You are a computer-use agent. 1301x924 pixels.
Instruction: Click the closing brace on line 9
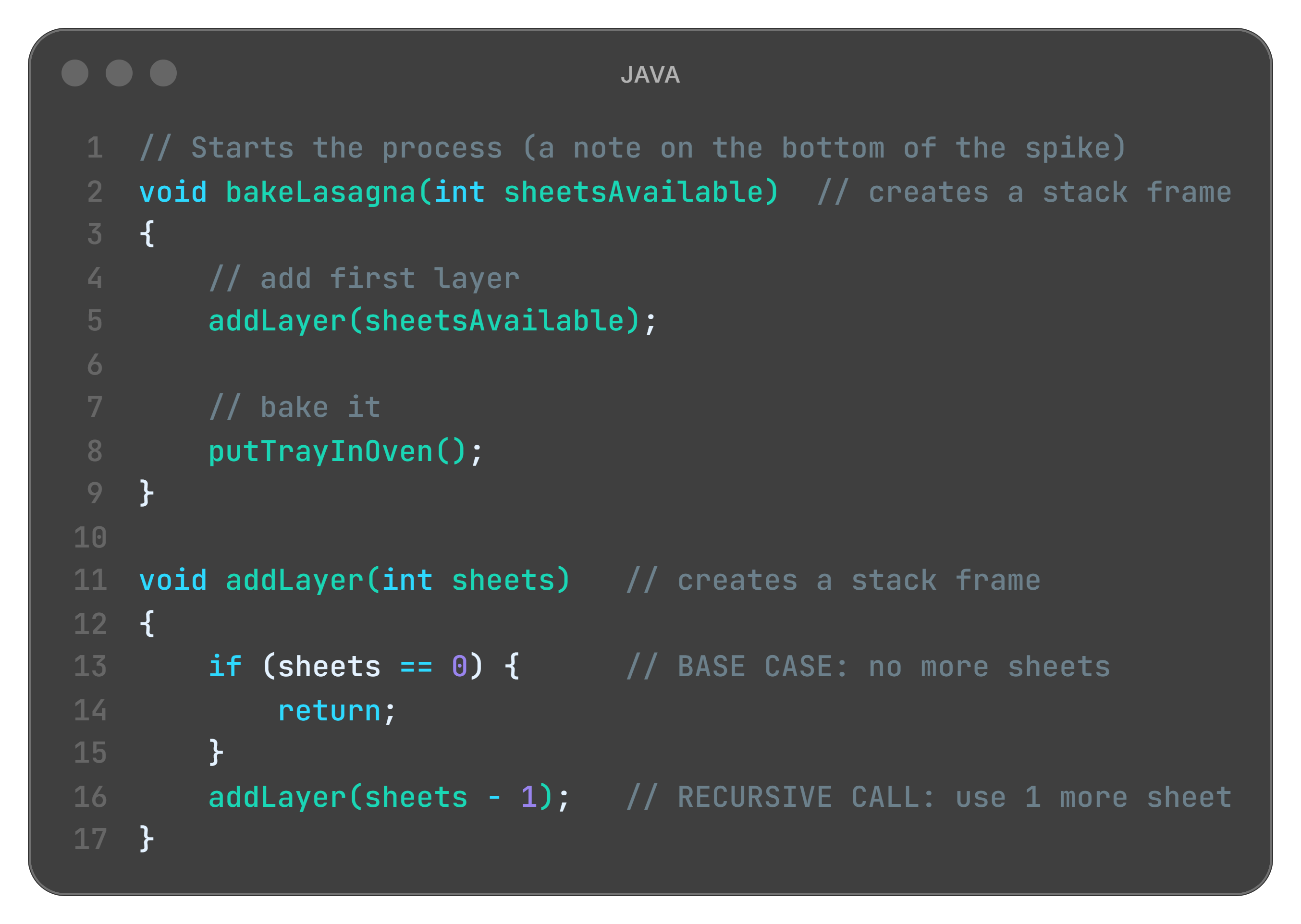[x=147, y=493]
